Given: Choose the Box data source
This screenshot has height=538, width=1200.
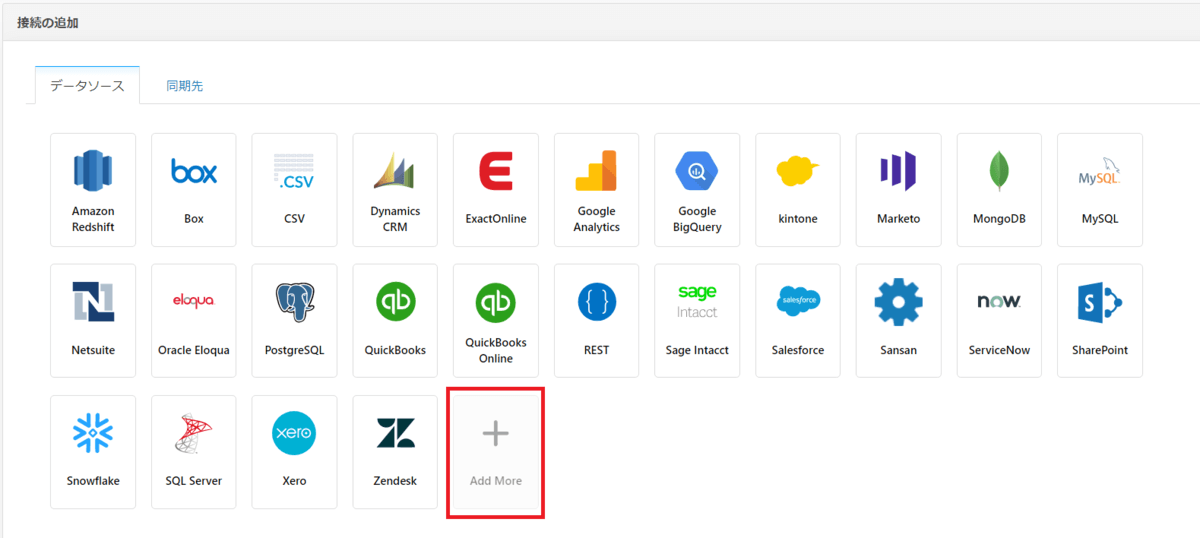Looking at the screenshot, I should (194, 189).
